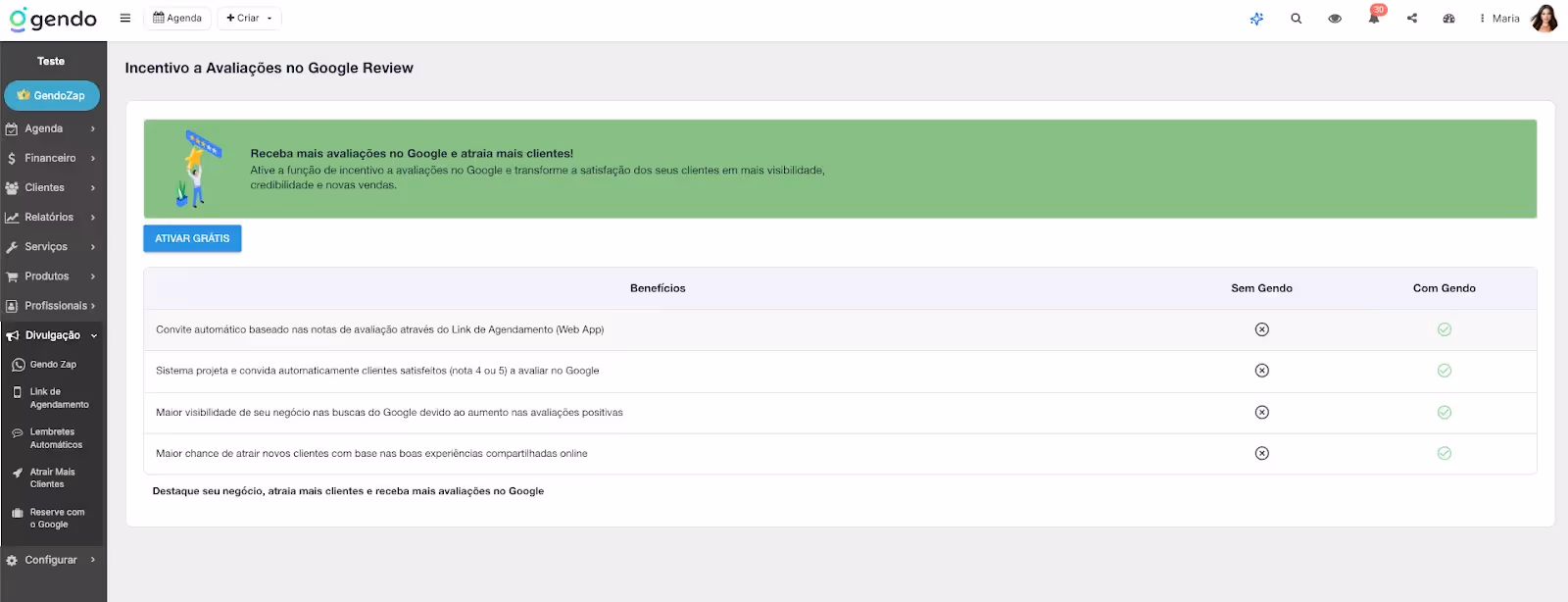
Task: Open the notifications bell
Action: point(1374,18)
